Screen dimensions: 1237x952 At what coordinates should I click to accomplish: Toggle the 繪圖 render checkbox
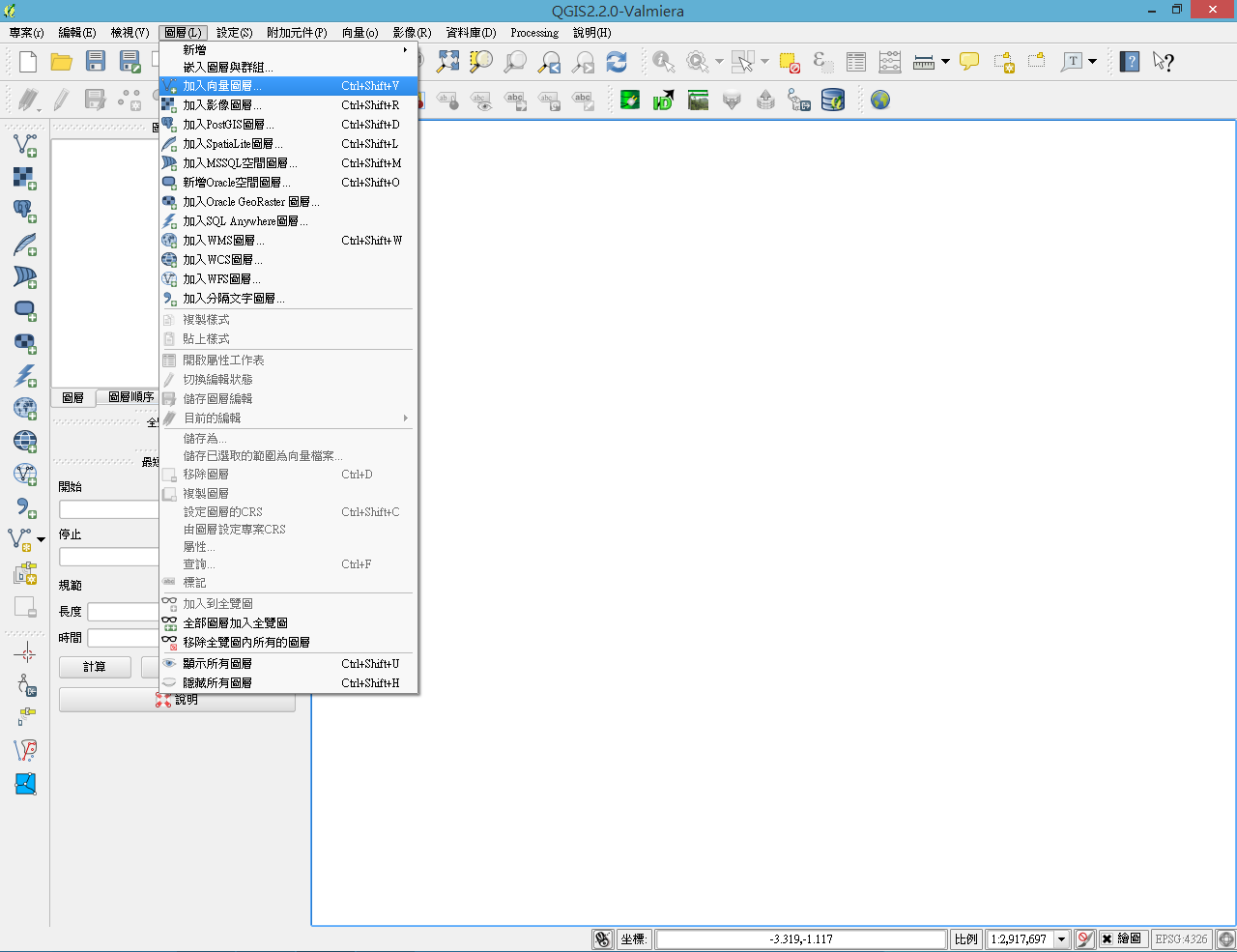click(1108, 938)
